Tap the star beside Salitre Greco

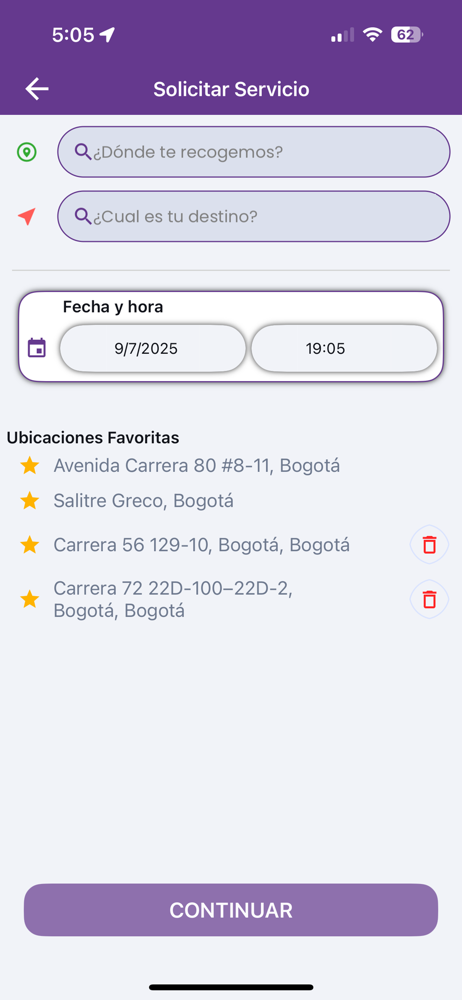[29, 501]
